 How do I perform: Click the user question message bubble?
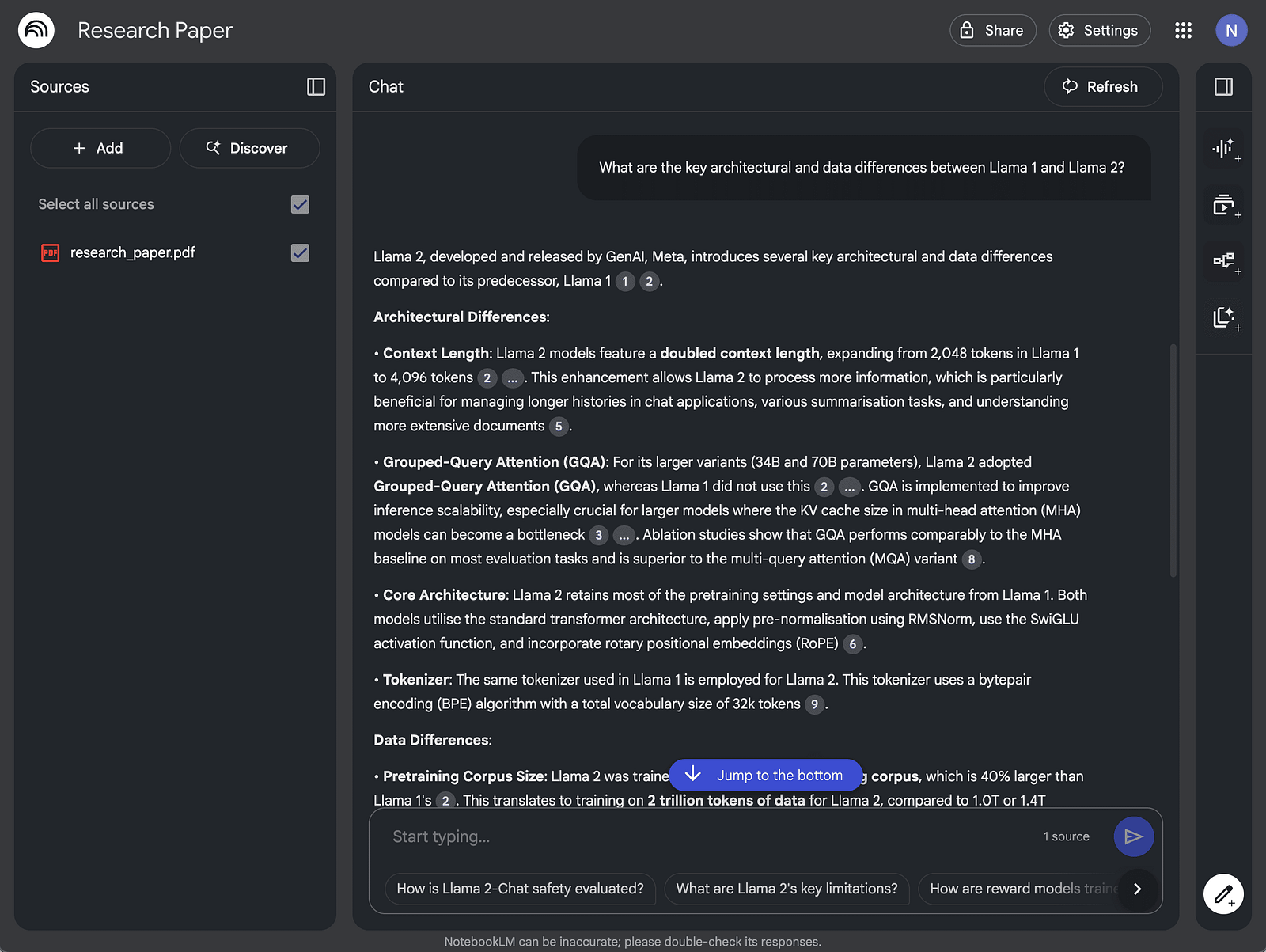pyautogui.click(x=863, y=168)
